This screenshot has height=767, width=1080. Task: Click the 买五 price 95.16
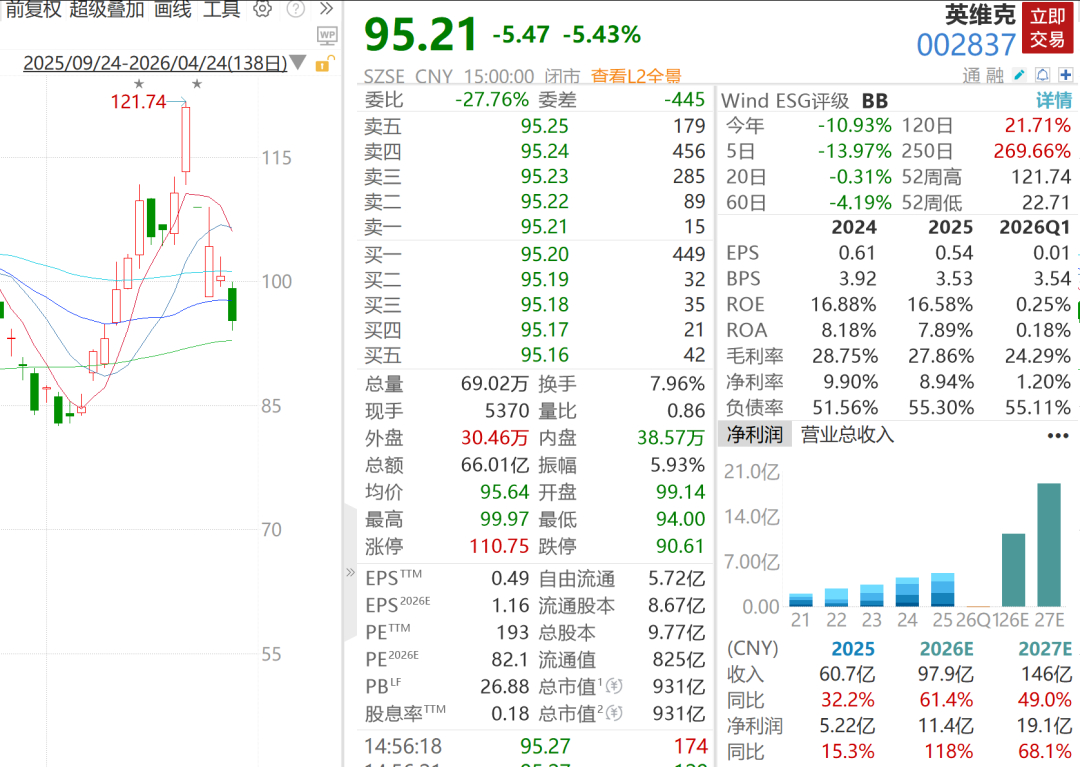(544, 355)
